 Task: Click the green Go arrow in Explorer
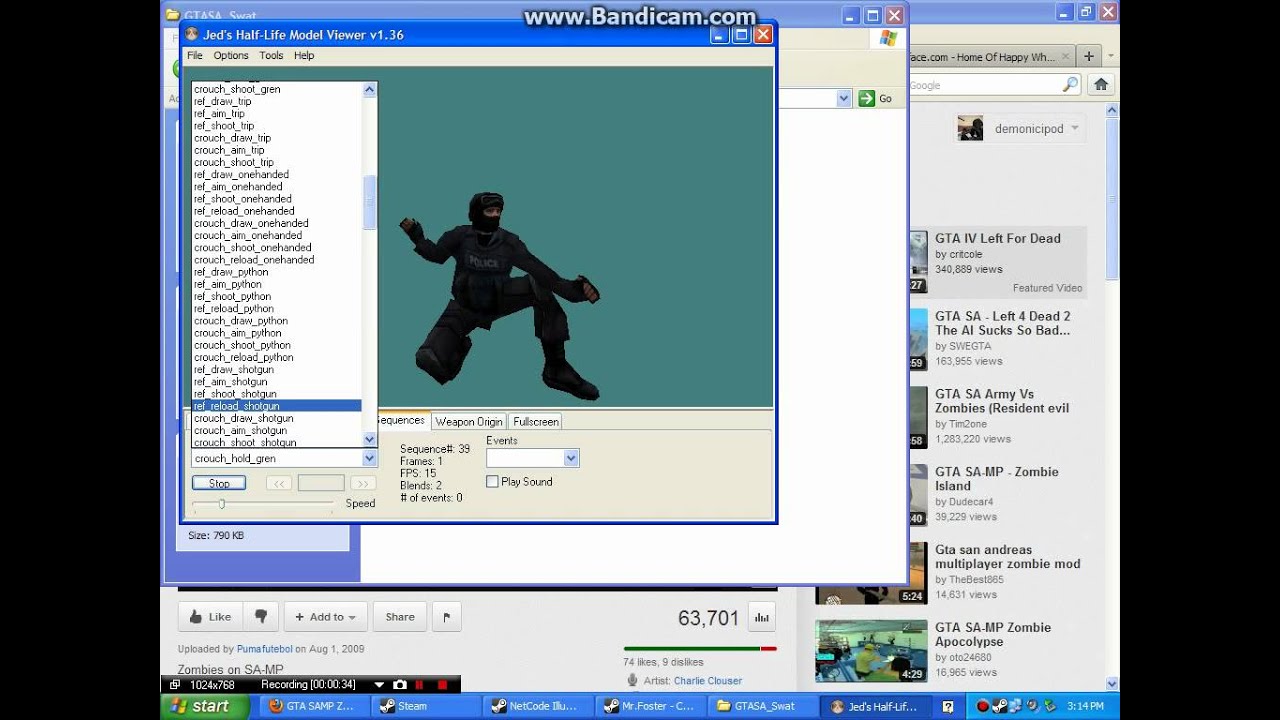tap(867, 98)
